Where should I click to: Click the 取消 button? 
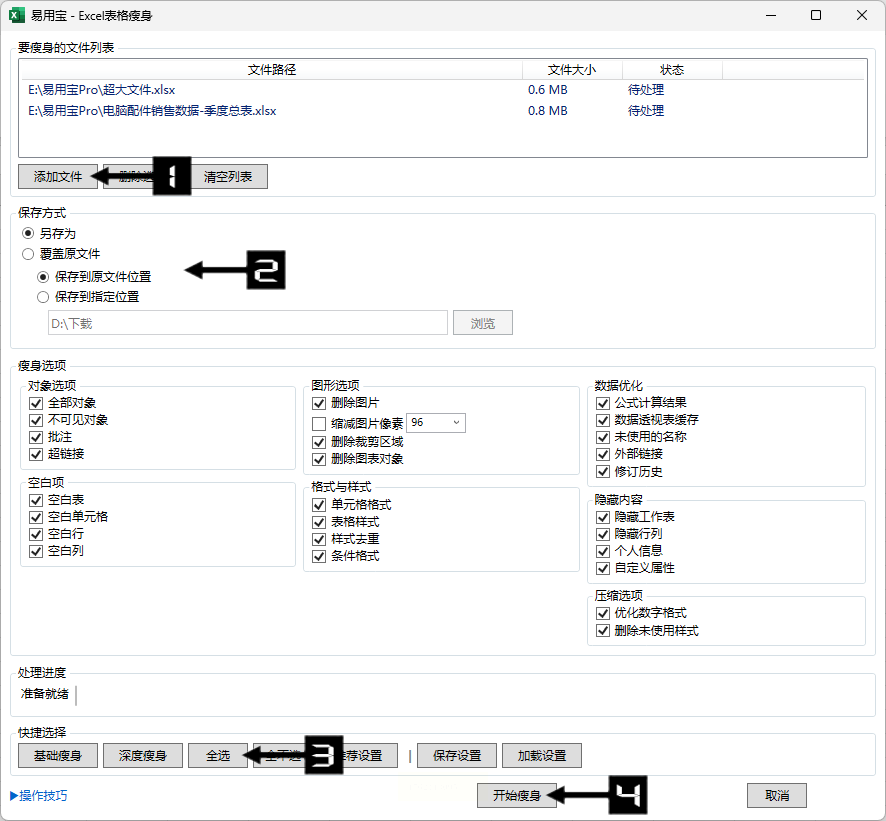(776, 796)
